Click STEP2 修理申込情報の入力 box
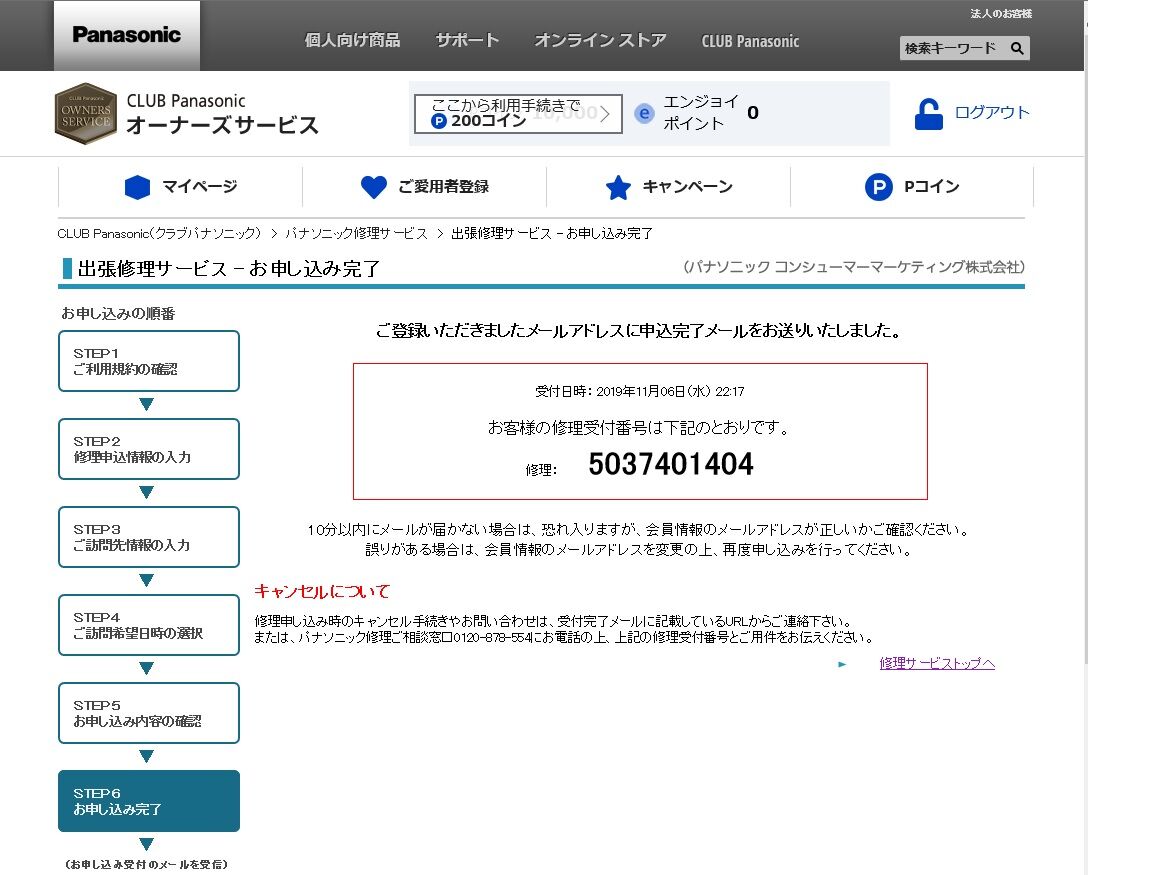This screenshot has height=875, width=1152. pyautogui.click(x=149, y=449)
